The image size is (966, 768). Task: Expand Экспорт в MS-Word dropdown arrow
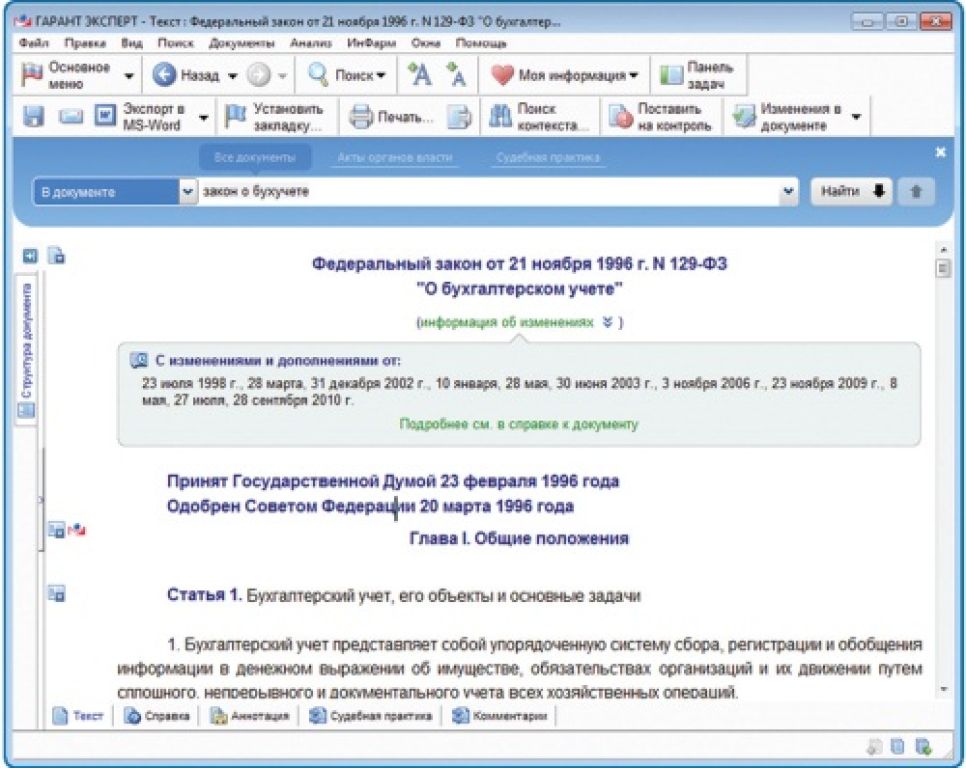point(203,117)
